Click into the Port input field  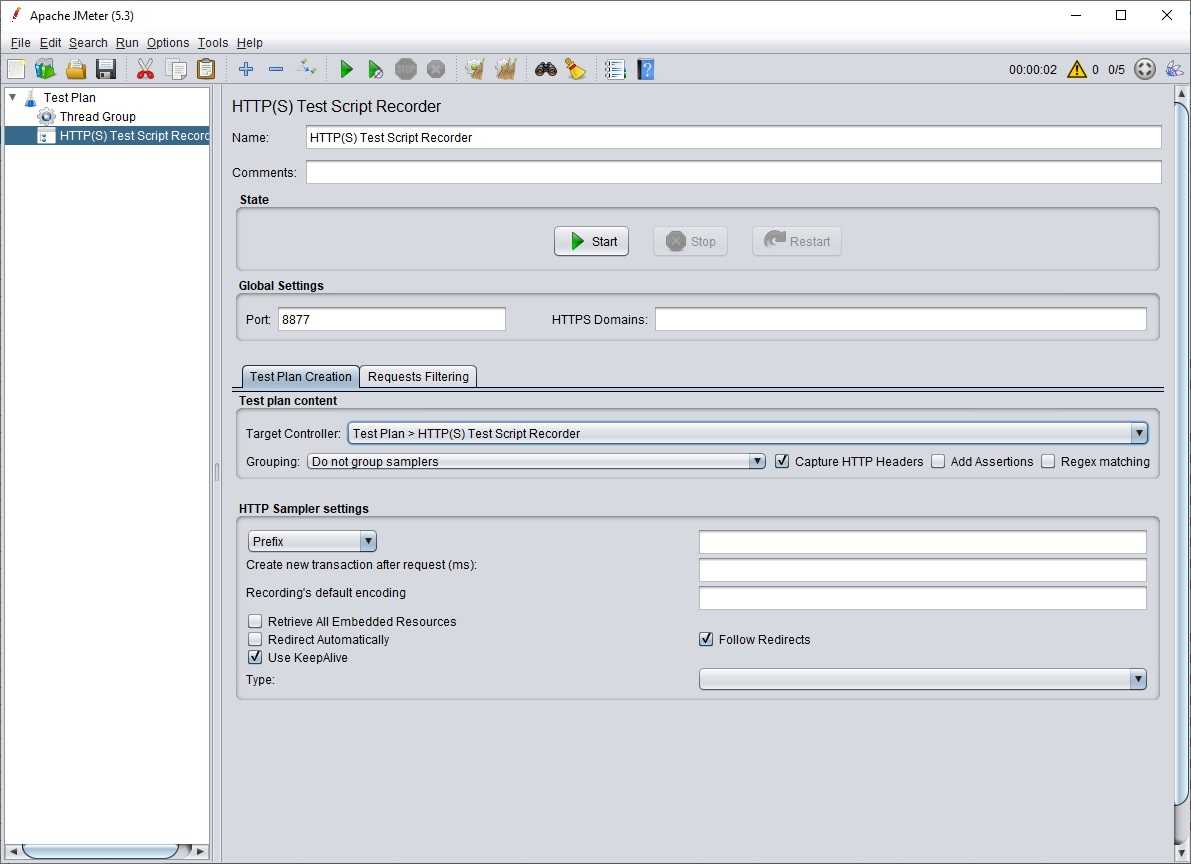pyautogui.click(x=391, y=319)
